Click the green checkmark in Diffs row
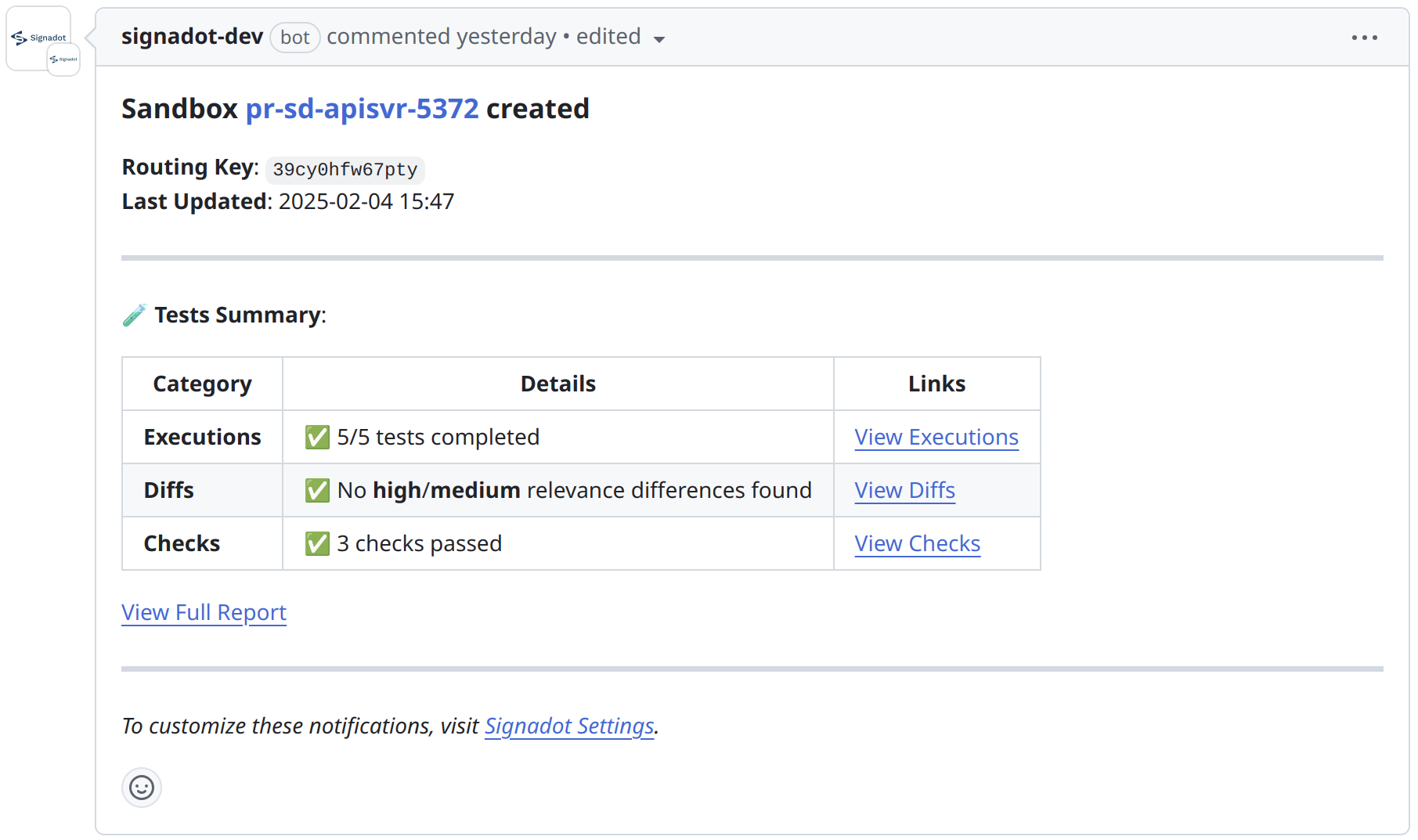 317,490
